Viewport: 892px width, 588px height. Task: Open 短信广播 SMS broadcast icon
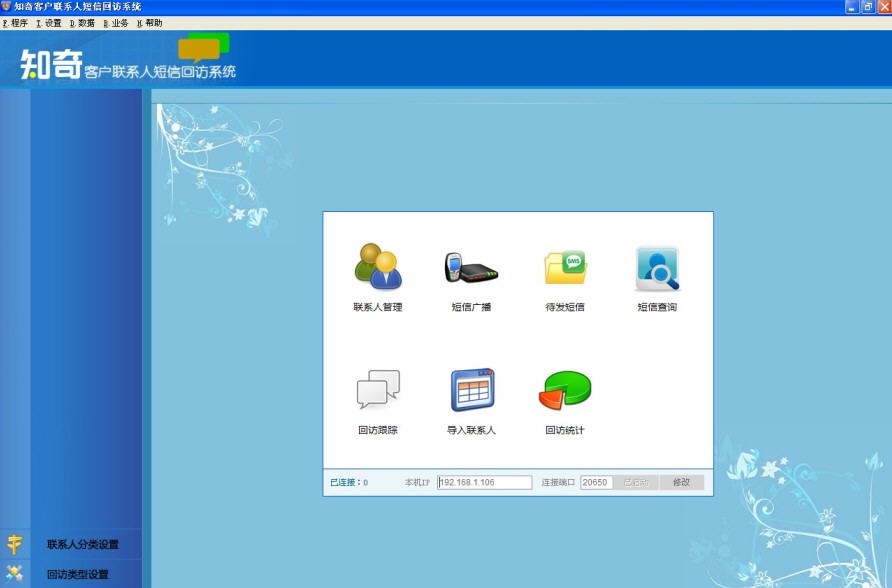[471, 267]
